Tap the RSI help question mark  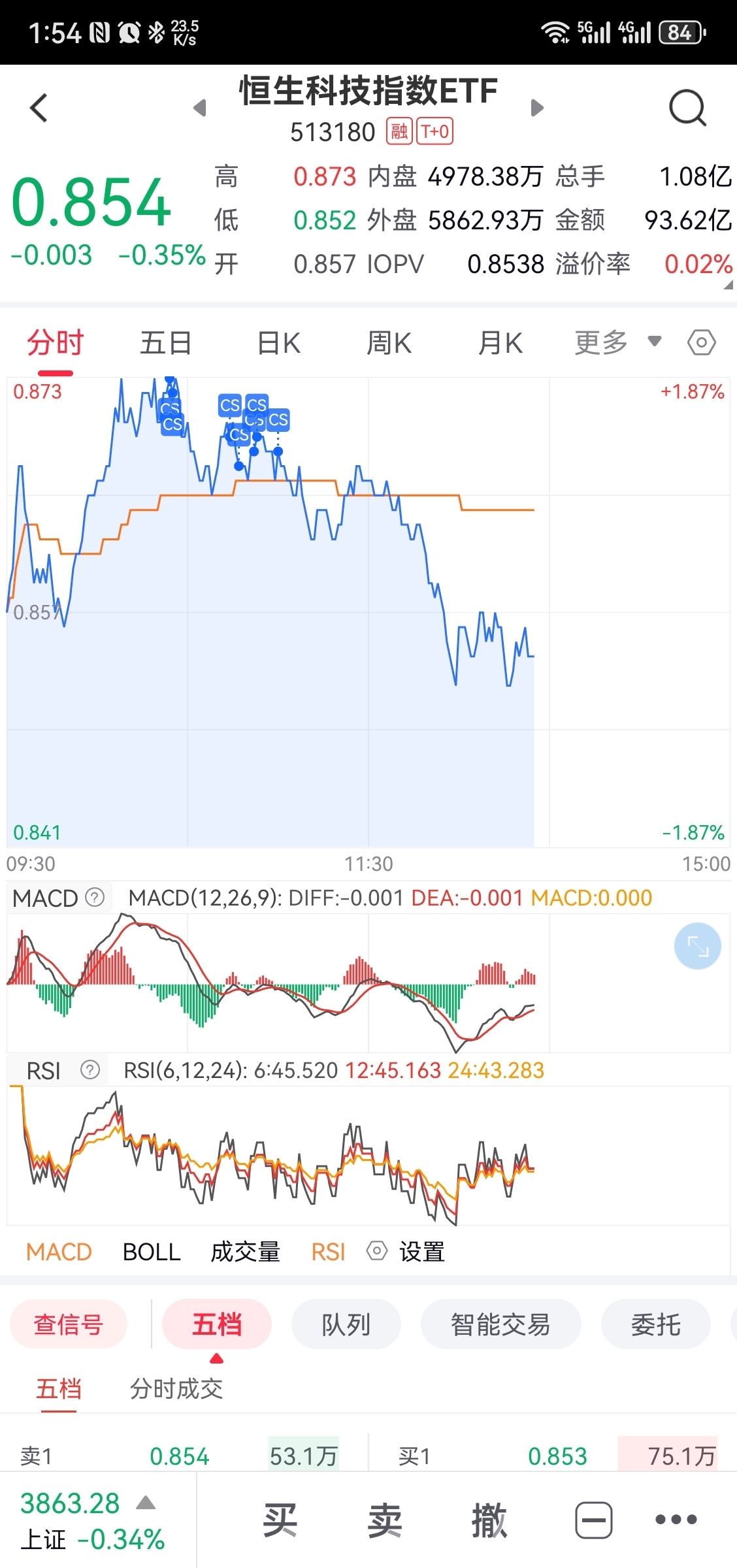pos(90,1070)
